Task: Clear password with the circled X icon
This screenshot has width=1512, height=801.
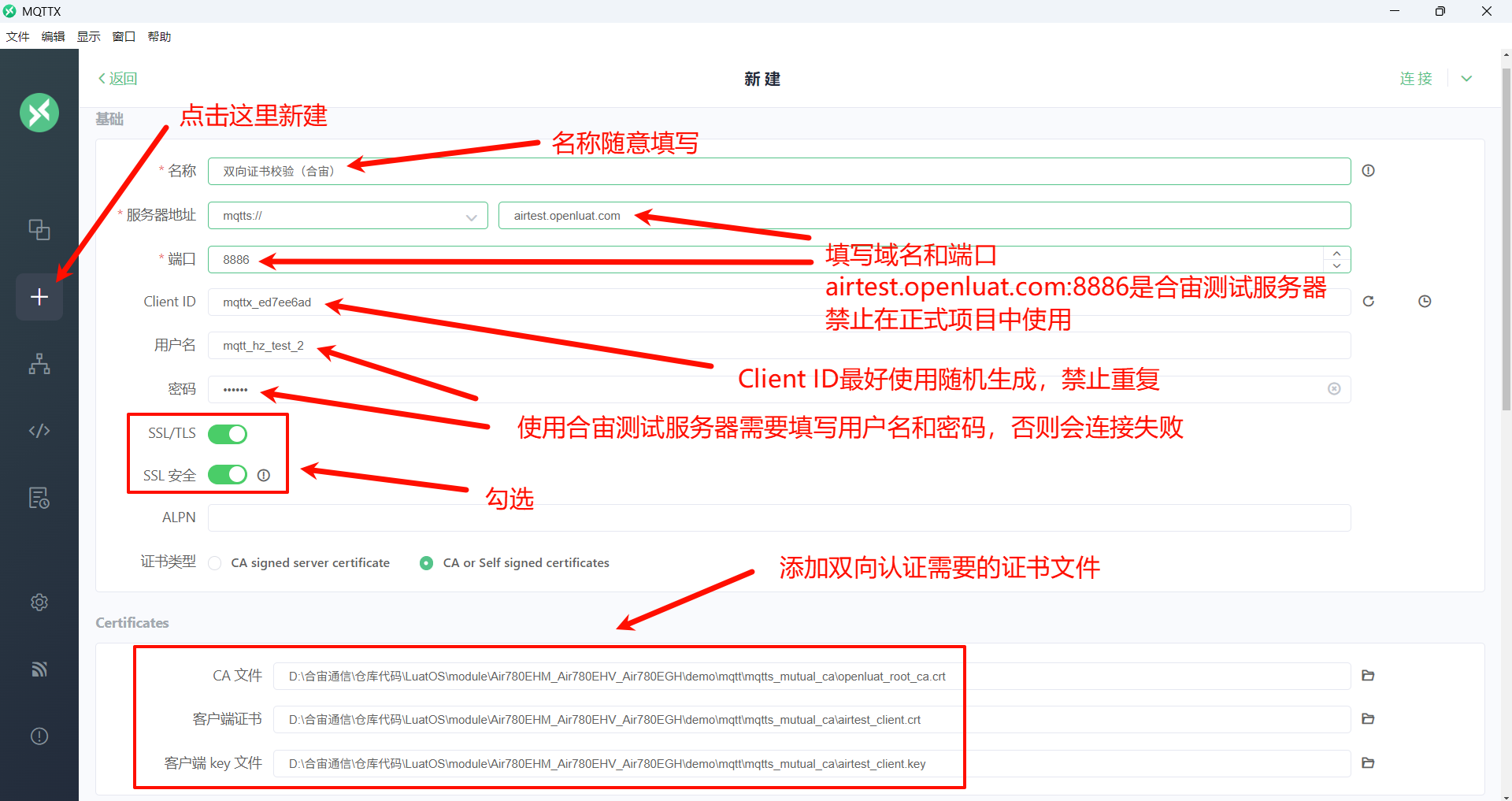Action: point(1334,389)
